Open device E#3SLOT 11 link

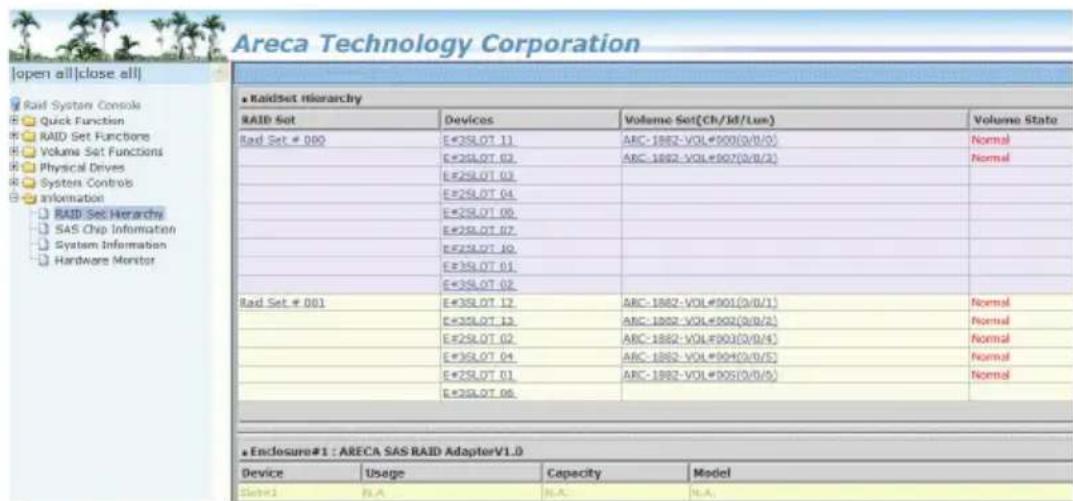coord(479,140)
